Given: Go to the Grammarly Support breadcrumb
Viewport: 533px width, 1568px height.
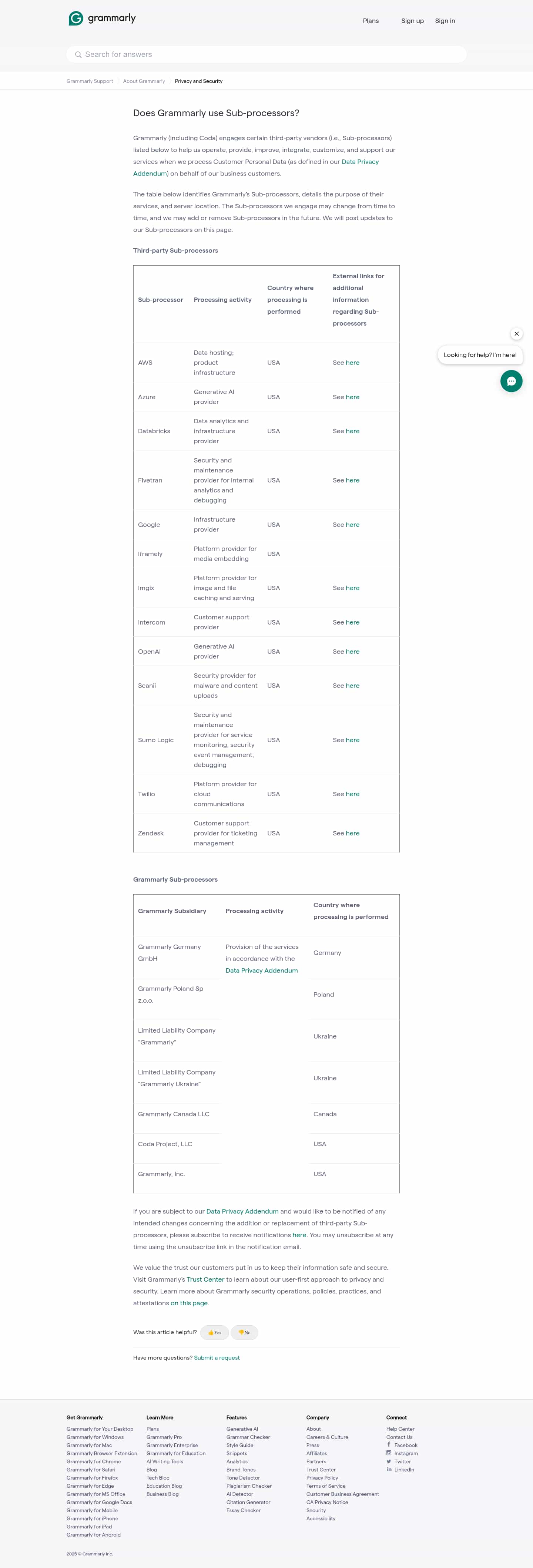Looking at the screenshot, I should 90,81.
